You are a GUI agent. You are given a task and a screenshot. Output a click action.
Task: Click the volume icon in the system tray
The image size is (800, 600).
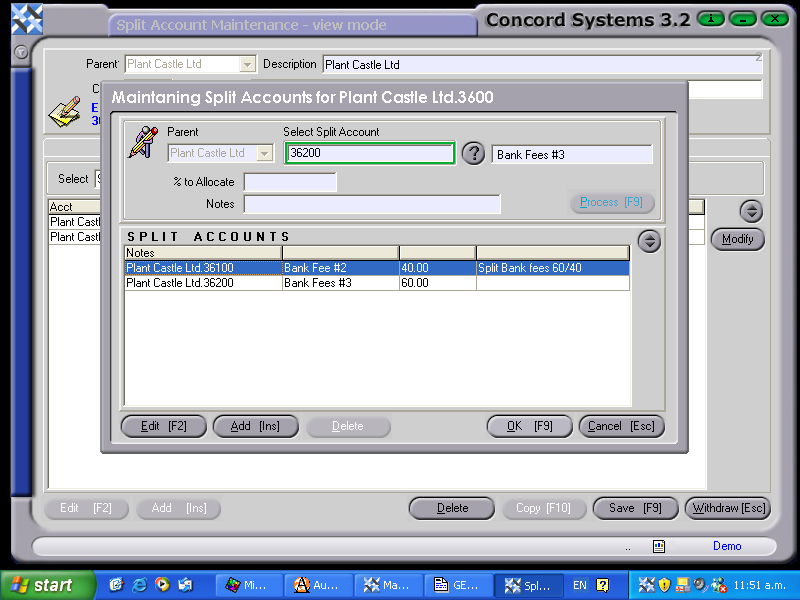(697, 584)
